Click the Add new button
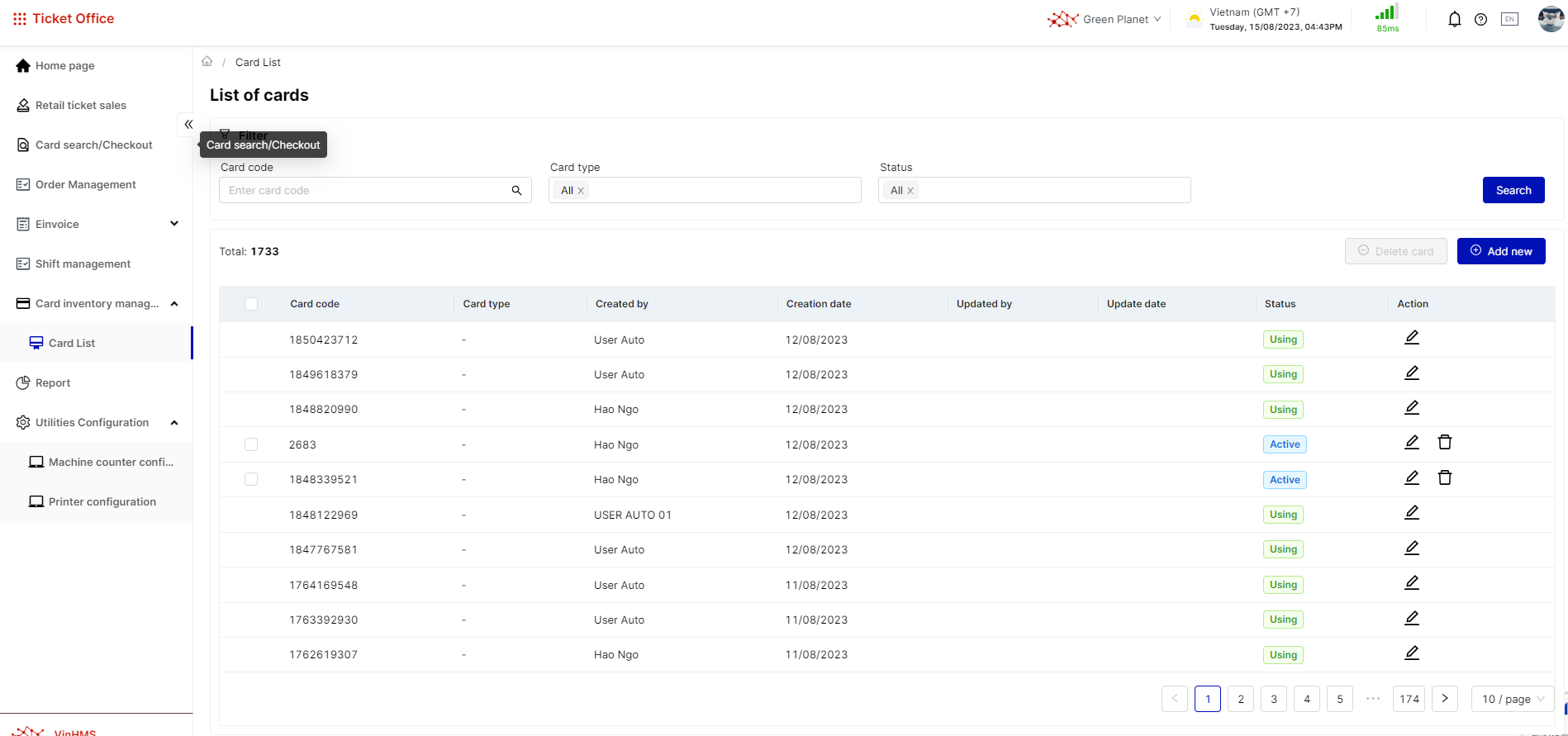Viewport: 1568px width, 736px height. tap(1500, 251)
